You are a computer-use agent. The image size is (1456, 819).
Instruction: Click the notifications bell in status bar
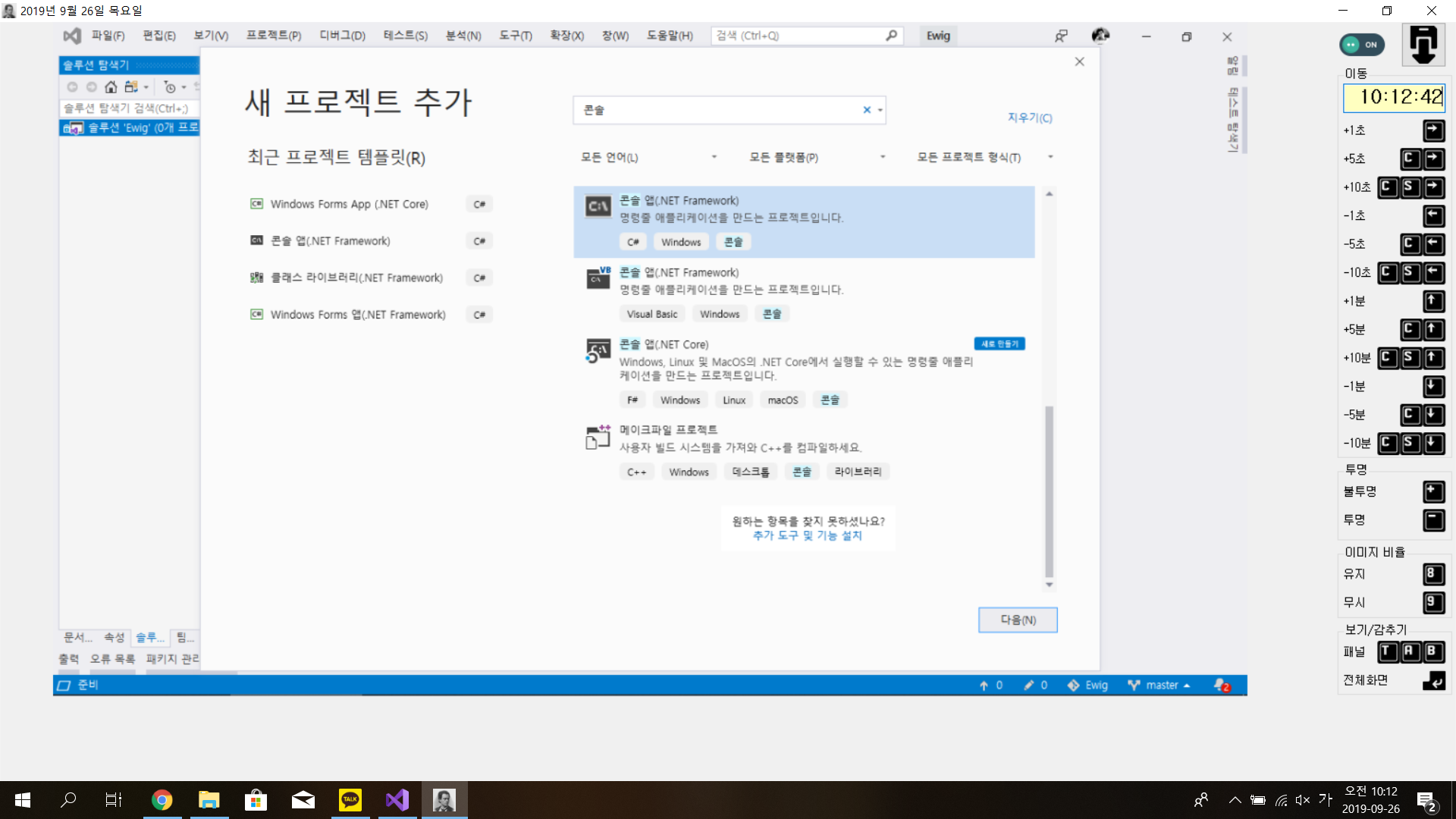tap(1221, 685)
